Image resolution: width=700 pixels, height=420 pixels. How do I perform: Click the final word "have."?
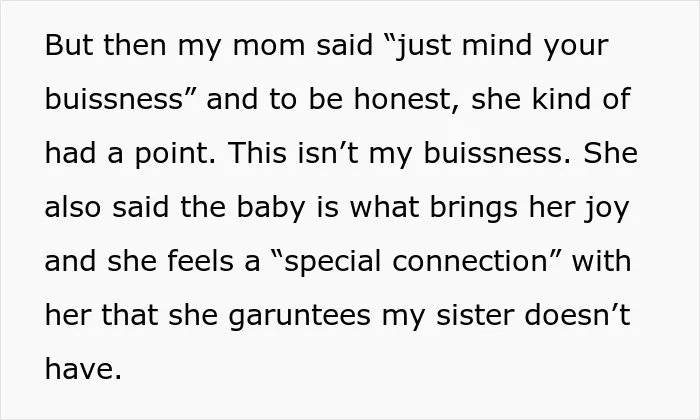tap(83, 369)
